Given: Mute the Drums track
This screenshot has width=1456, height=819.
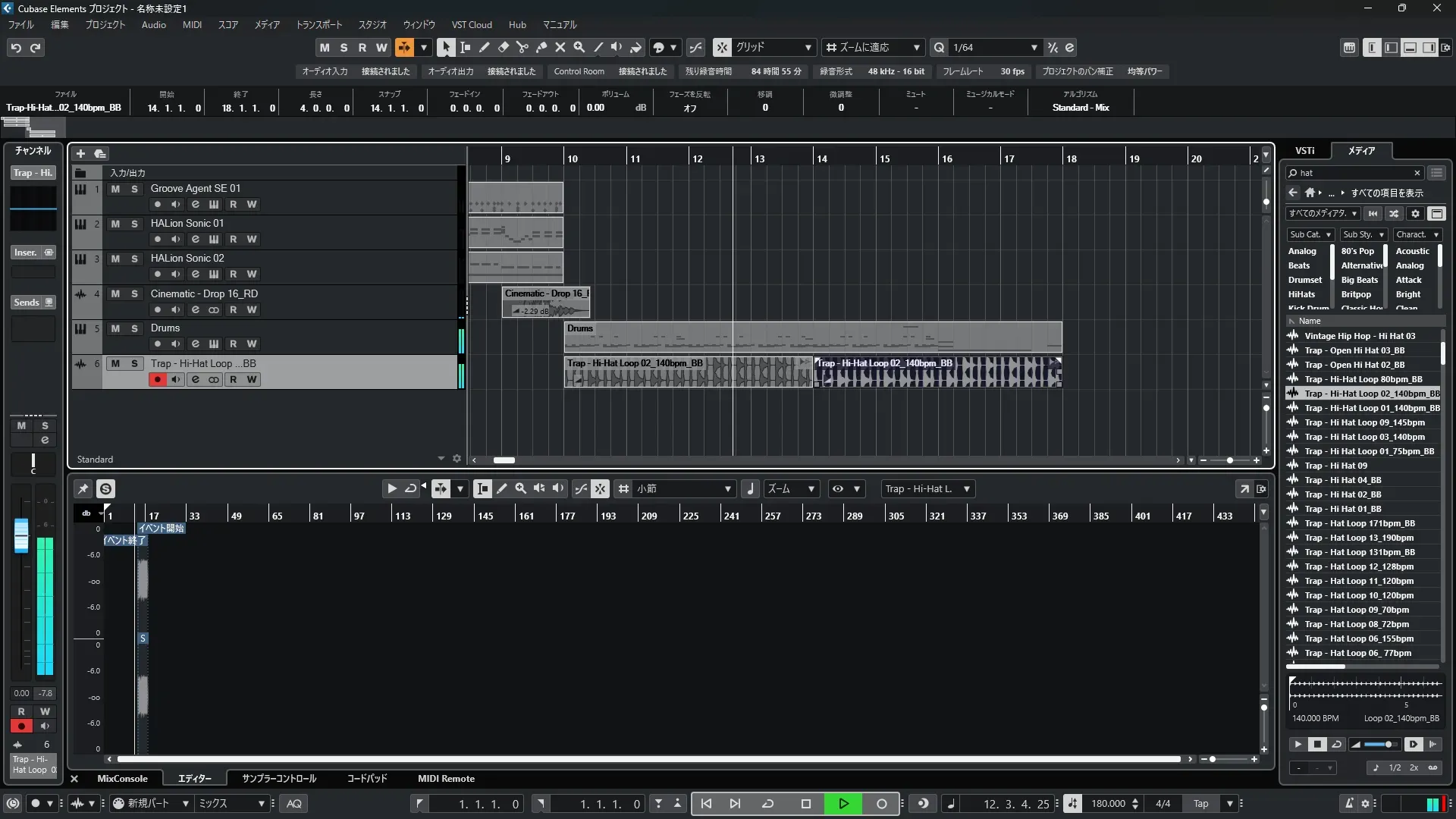Looking at the screenshot, I should tap(115, 328).
